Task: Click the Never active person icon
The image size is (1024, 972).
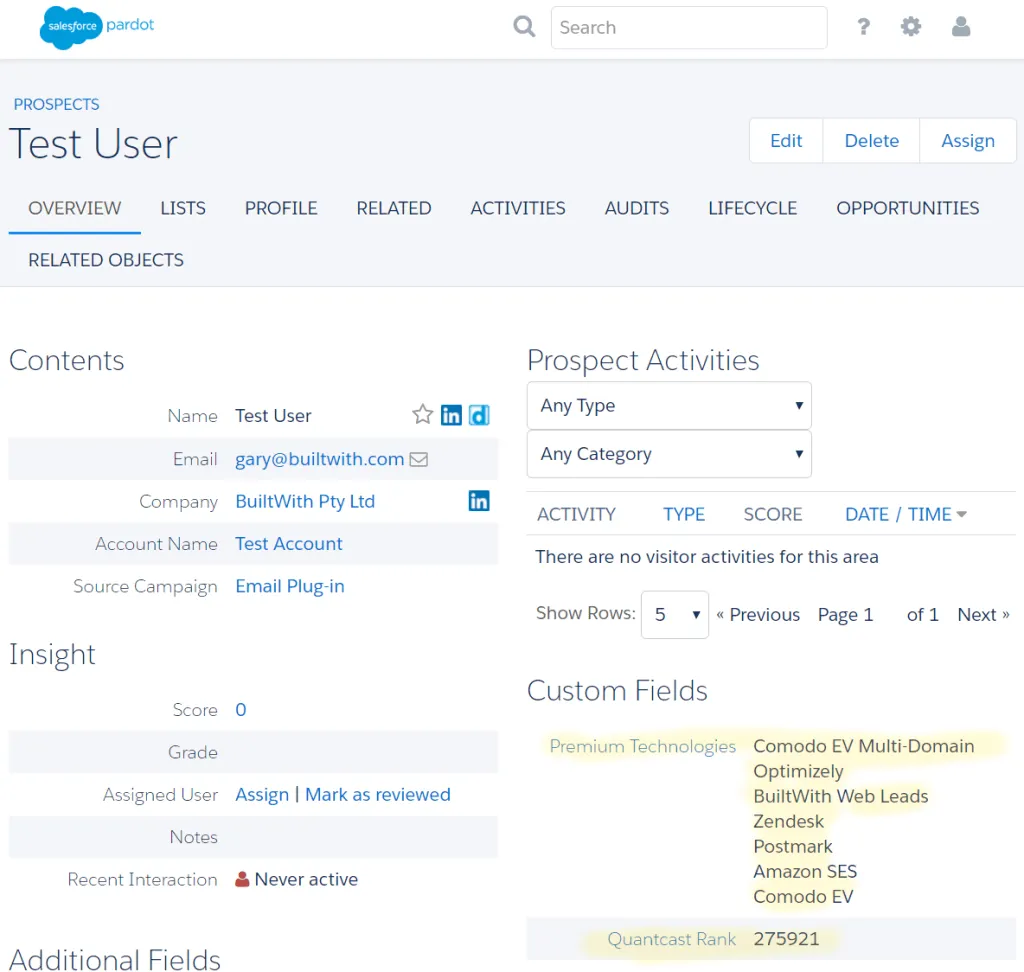Action: click(240, 879)
